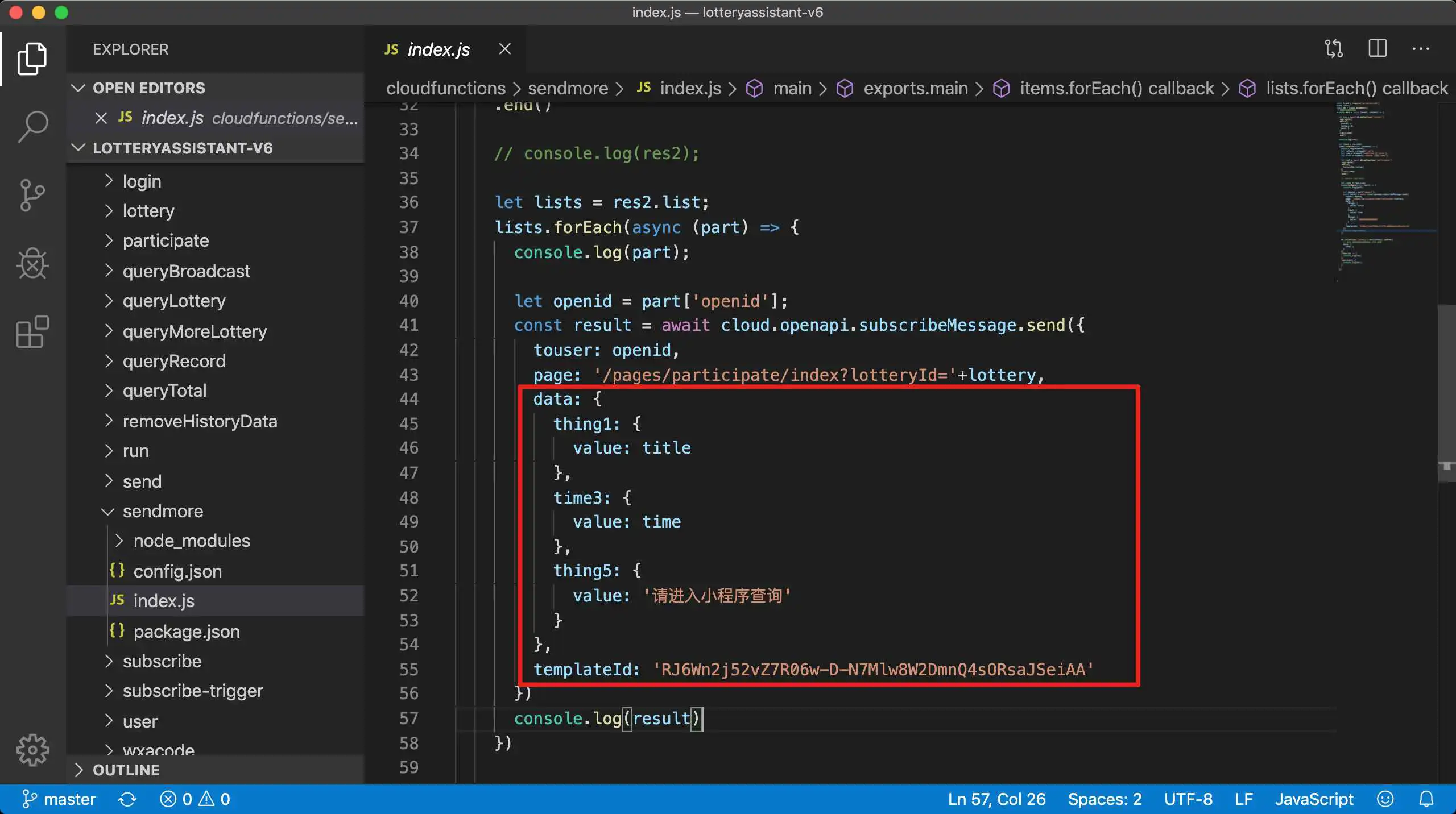This screenshot has height=814, width=1456.
Task: Click JavaScript language mode in status bar
Action: [x=1314, y=799]
